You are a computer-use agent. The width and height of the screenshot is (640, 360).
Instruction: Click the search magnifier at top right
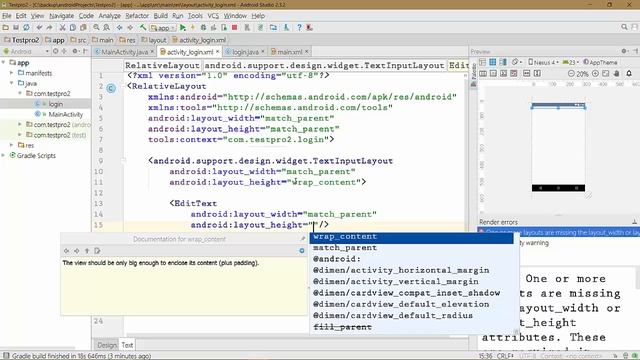[624, 27]
